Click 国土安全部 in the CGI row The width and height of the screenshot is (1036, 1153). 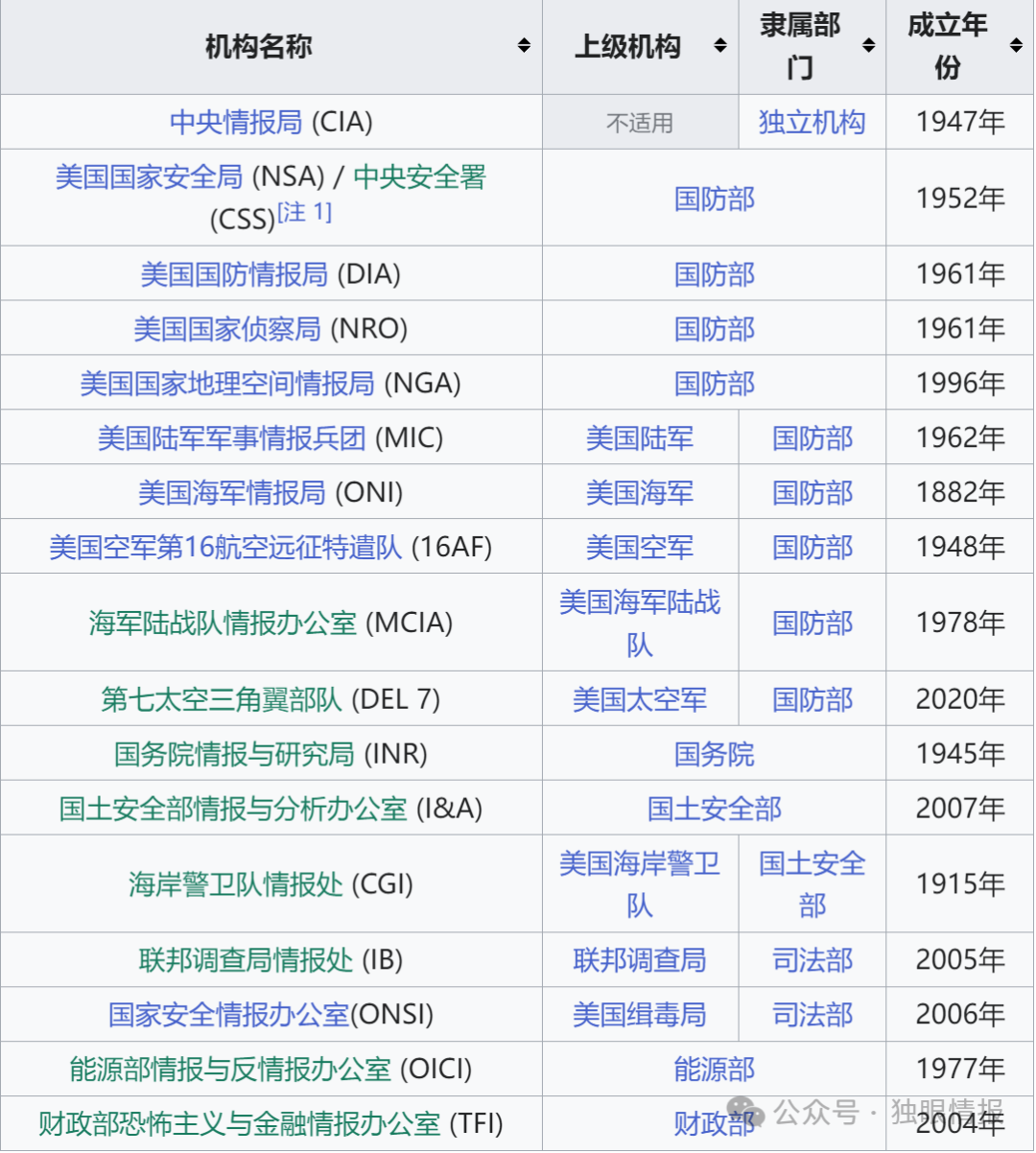(x=812, y=884)
